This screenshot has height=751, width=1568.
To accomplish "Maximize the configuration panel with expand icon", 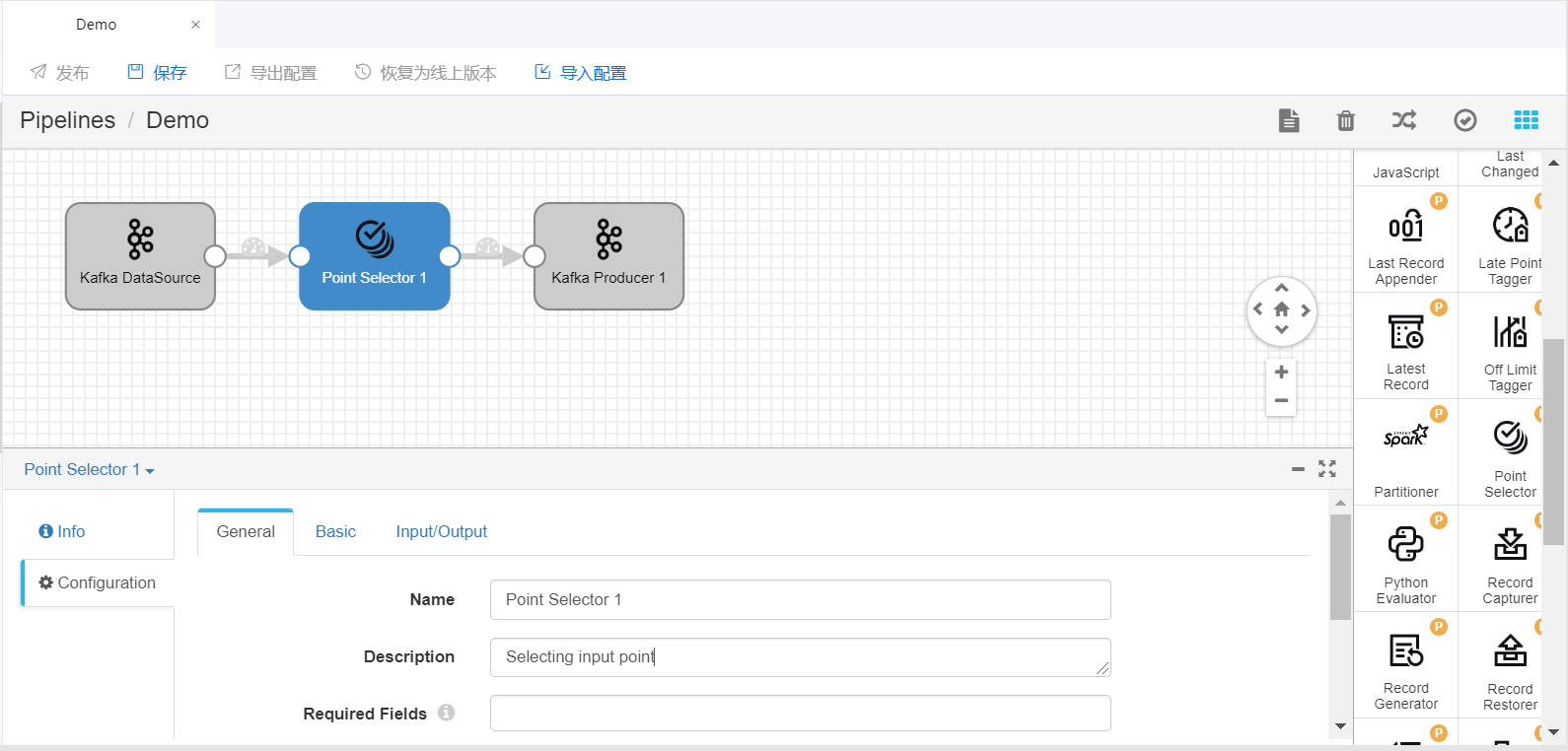I will tap(1327, 469).
